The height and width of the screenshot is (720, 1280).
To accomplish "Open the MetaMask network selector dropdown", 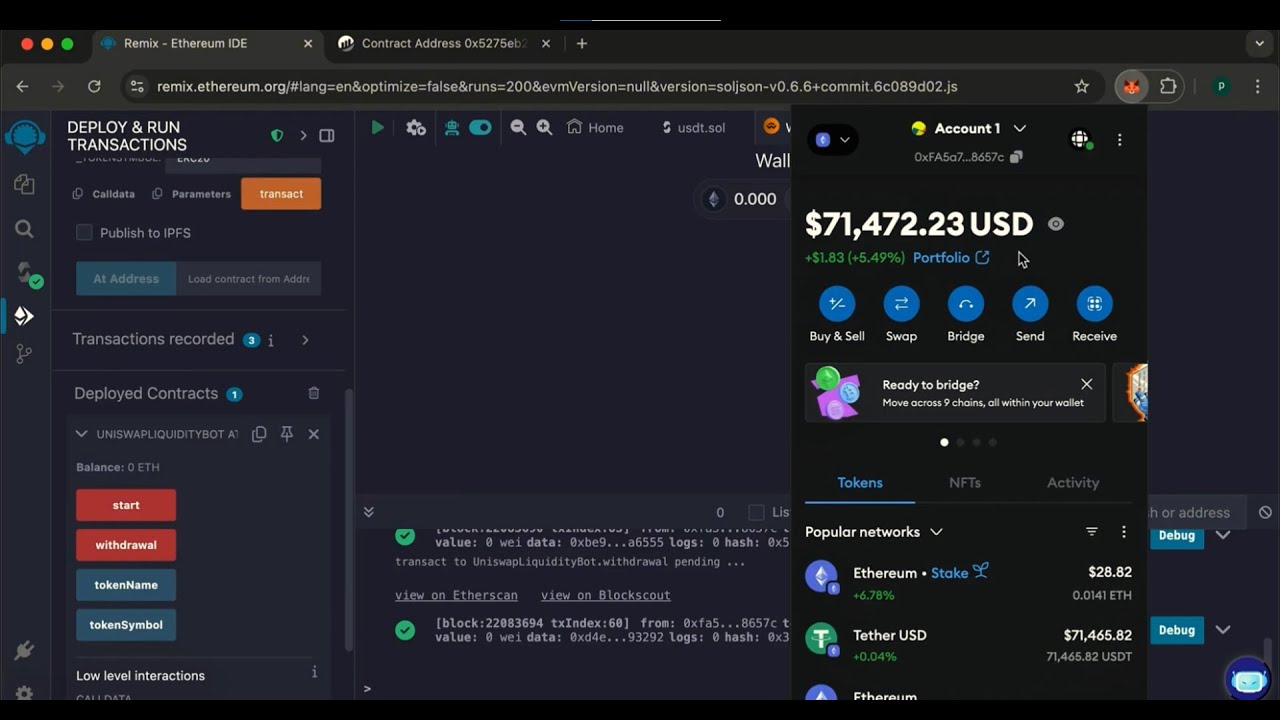I will point(832,140).
